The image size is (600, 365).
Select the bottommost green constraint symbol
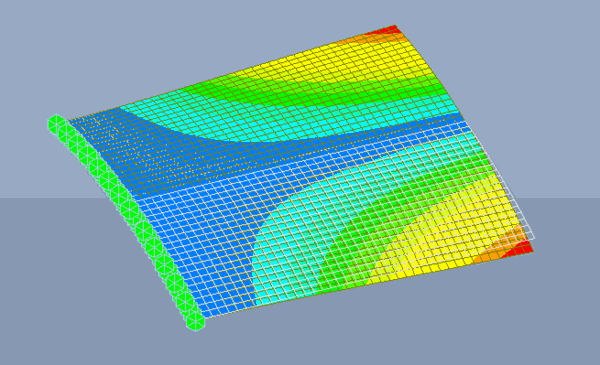(196, 321)
